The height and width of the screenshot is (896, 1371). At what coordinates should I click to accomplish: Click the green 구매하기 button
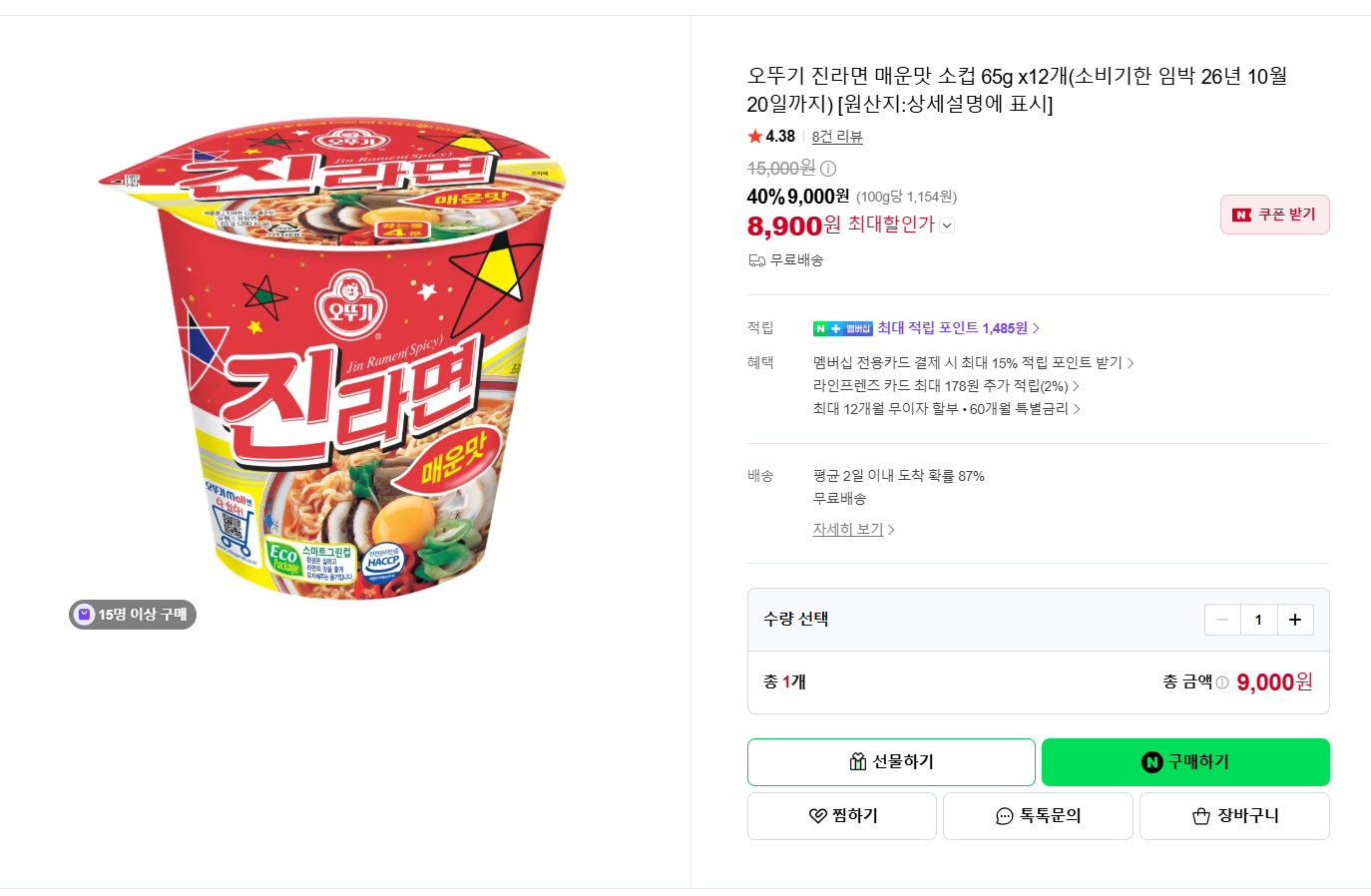pos(1185,762)
